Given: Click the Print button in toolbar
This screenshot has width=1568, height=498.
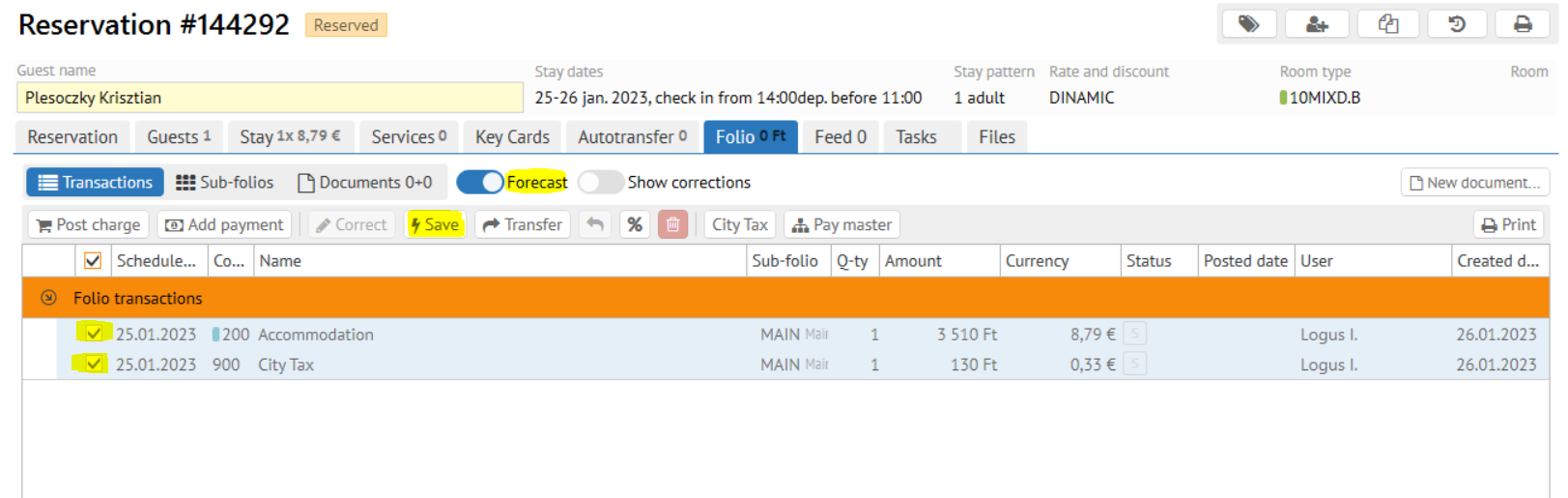Looking at the screenshot, I should click(x=1509, y=224).
